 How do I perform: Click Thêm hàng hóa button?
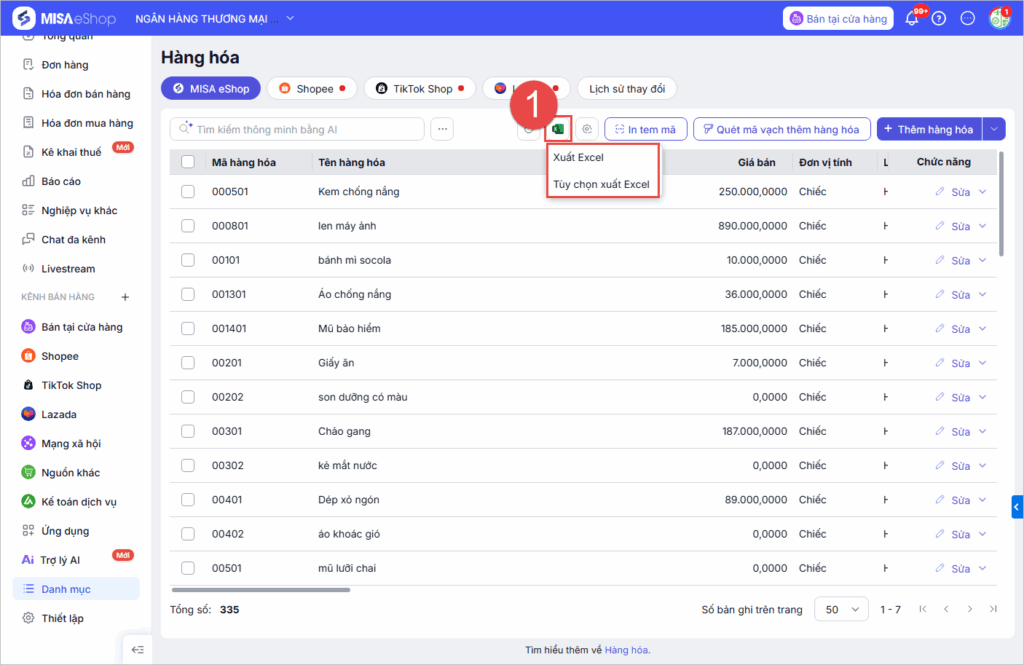[x=929, y=129]
